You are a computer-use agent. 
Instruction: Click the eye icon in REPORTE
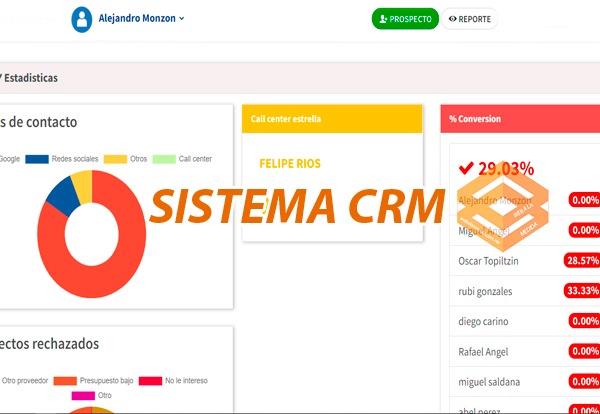453,19
